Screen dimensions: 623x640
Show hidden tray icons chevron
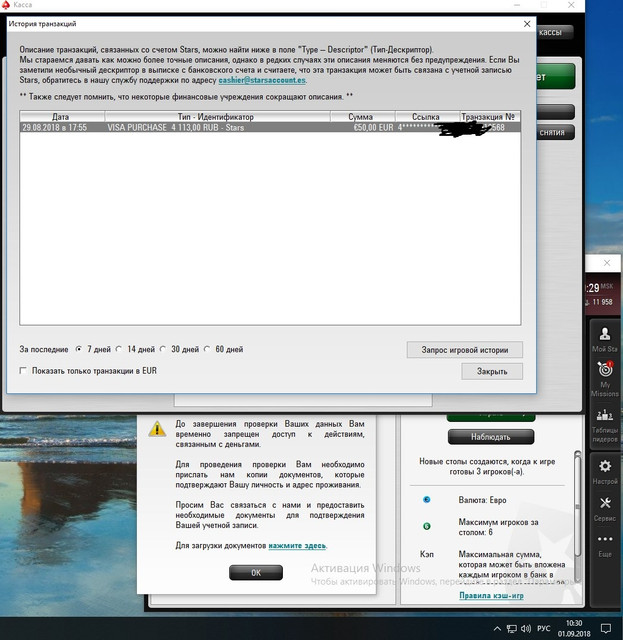coord(497,629)
